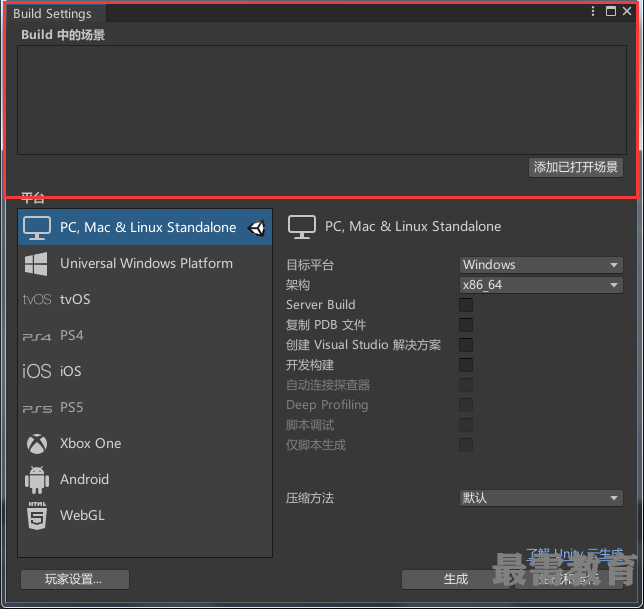Open the 压缩方法 默认 dropdown
This screenshot has height=609, width=644.
point(541,498)
